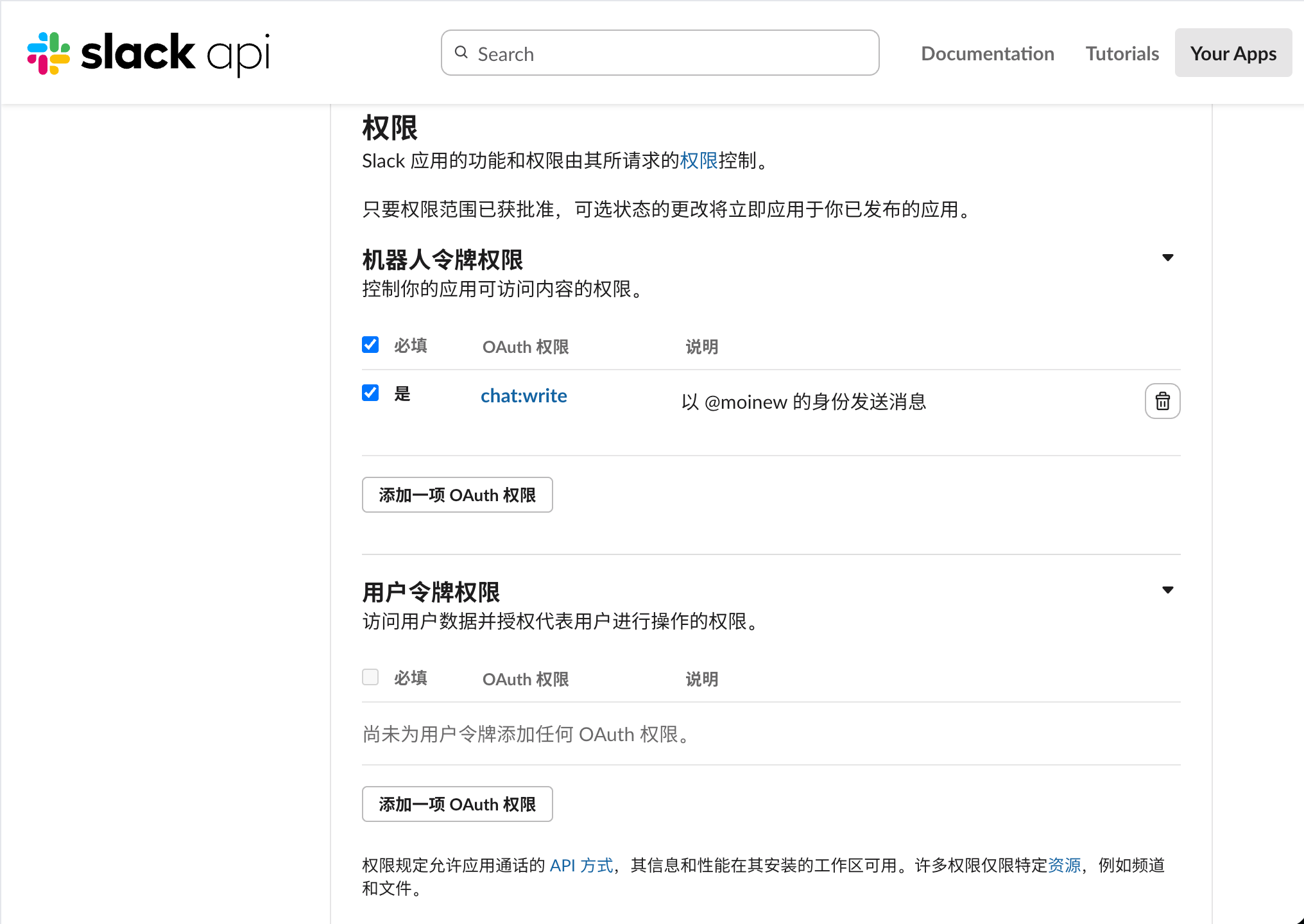Focus the Search input field
Screen dimensions: 1304x924
coord(660,53)
